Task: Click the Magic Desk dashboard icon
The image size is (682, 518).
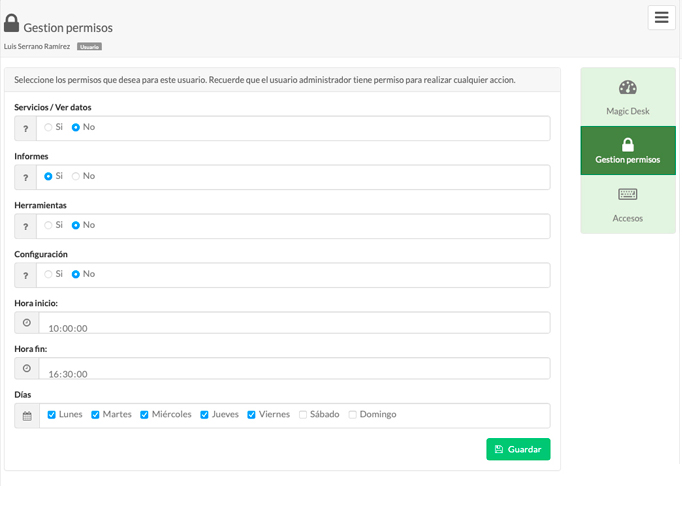Action: [627, 88]
